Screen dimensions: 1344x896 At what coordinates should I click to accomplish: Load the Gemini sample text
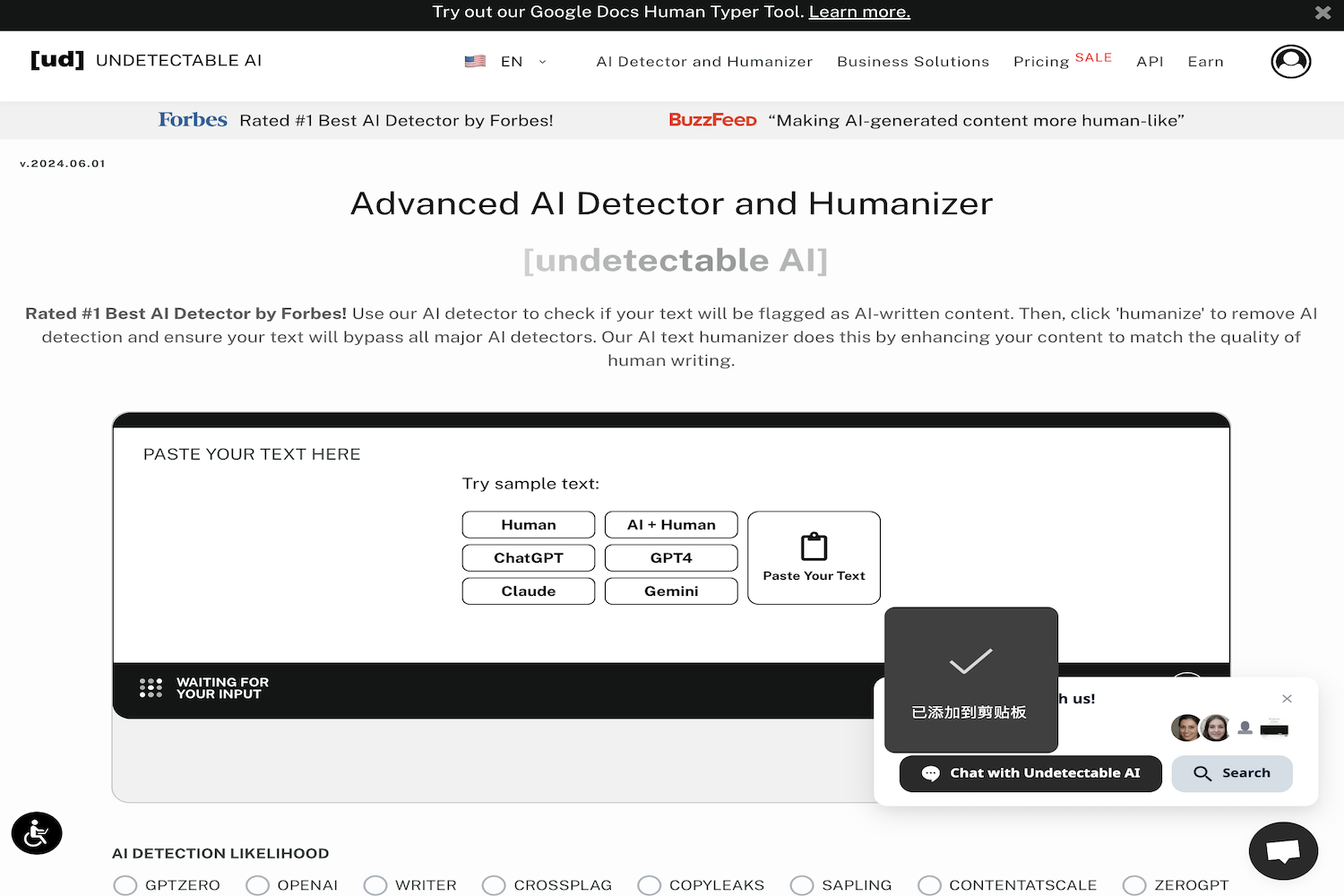pos(671,590)
